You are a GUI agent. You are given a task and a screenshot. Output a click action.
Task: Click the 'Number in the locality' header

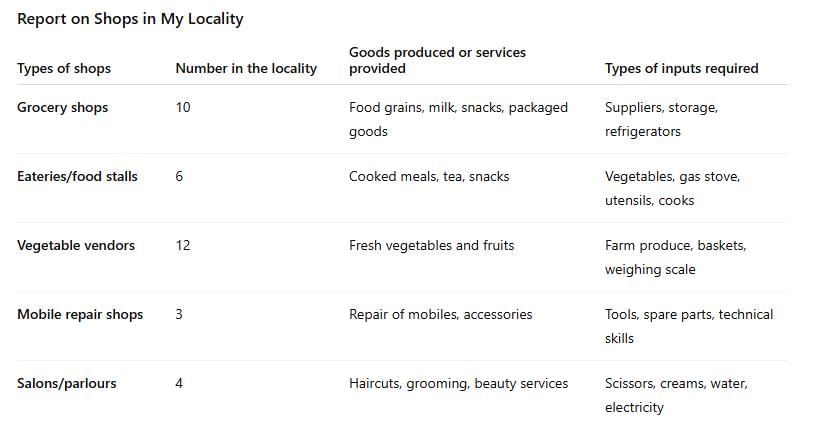coord(246,69)
